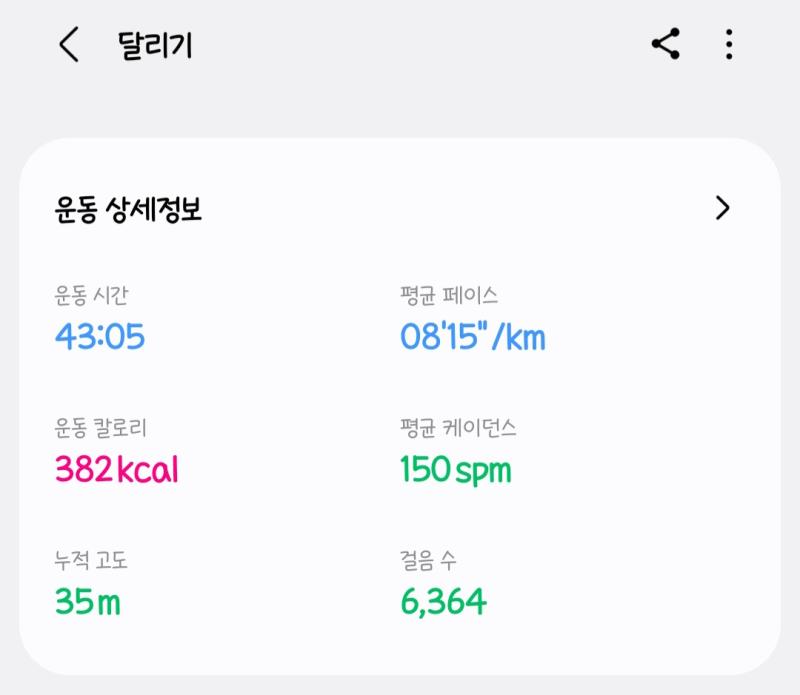This screenshot has height=695, width=800.
Task: Click the 평균 케이던스 label
Action: pyautogui.click(x=458, y=428)
